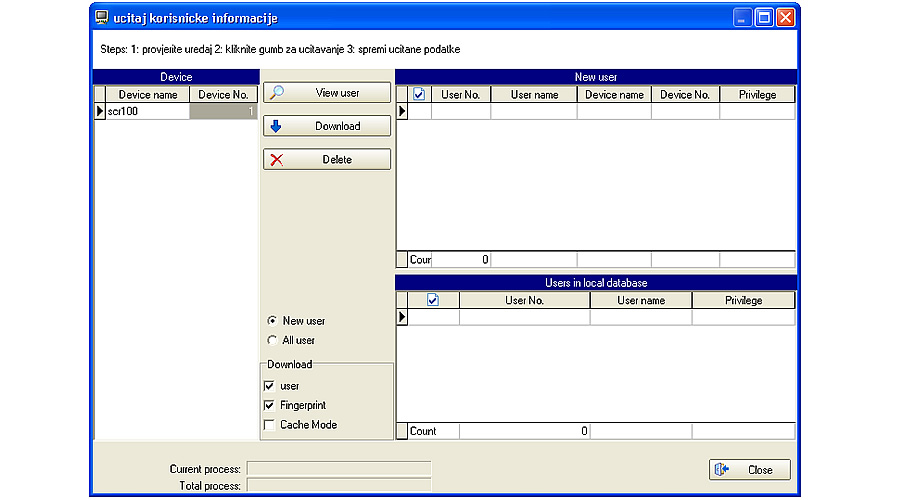900x500 pixels.
Task: Click the application icon in the title bar
Action: point(102,18)
